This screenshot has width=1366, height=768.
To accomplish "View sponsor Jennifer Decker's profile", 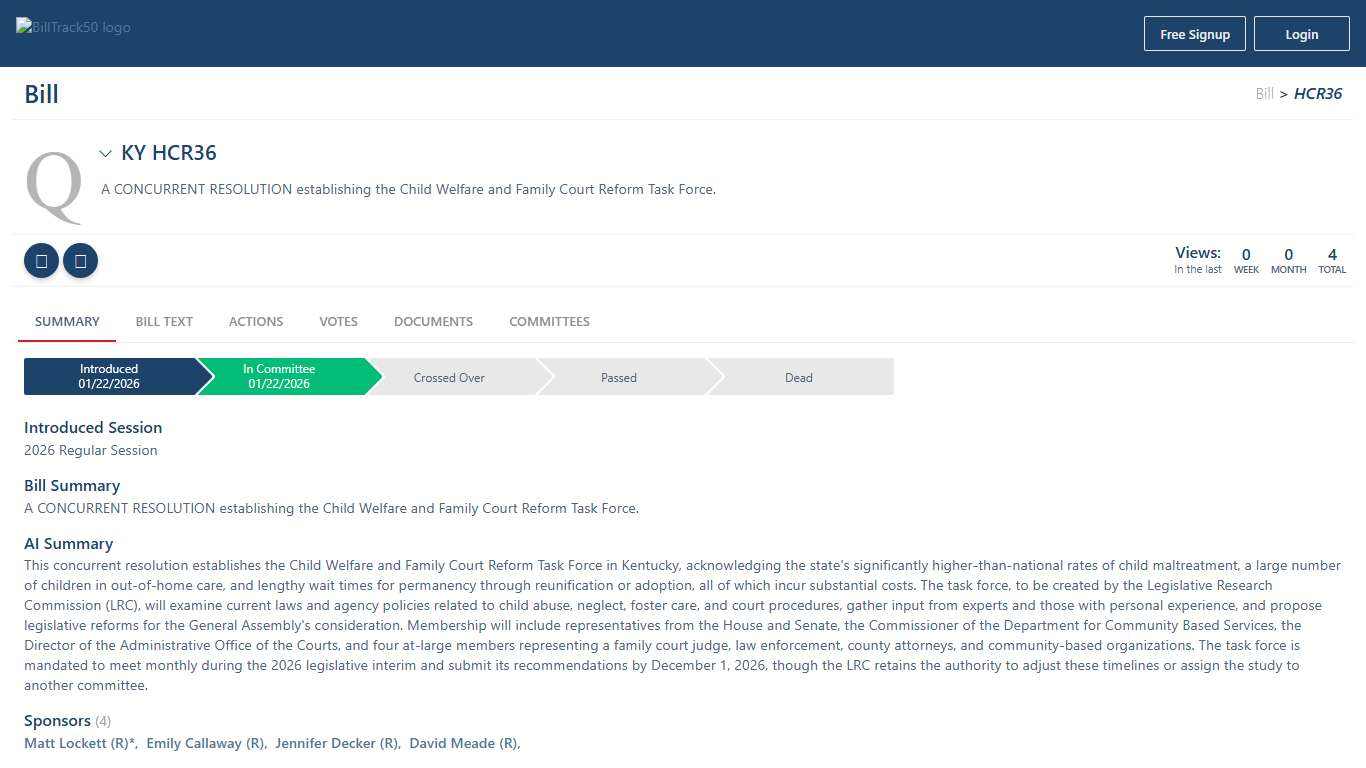I will pos(336,743).
